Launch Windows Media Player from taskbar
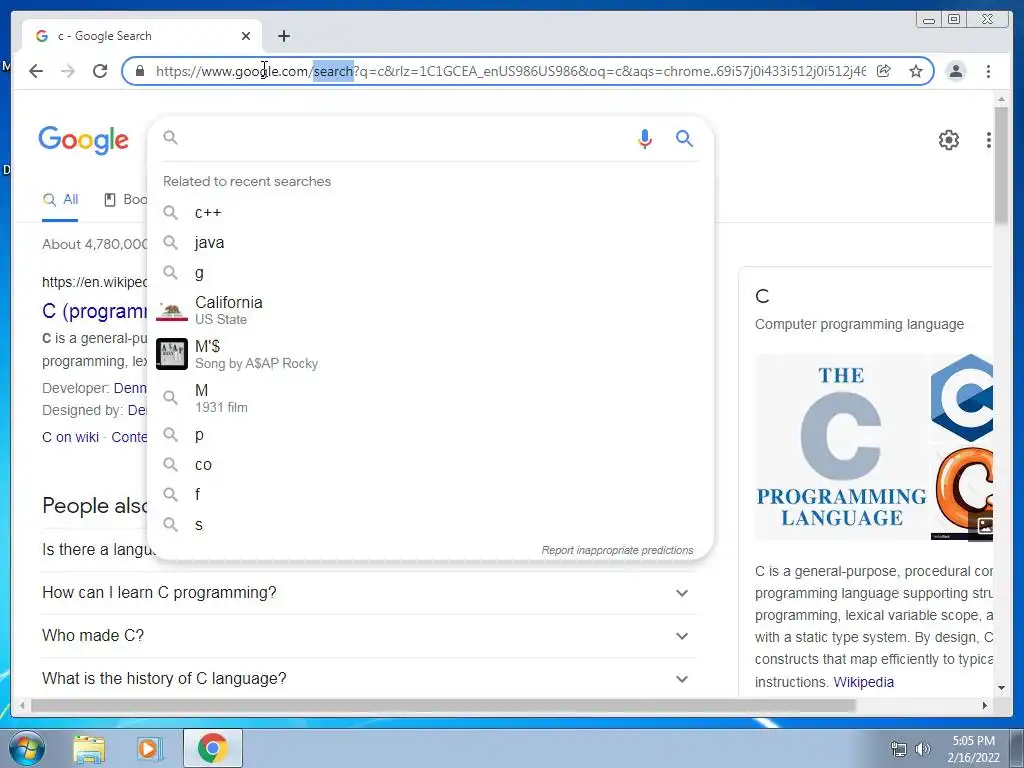Image resolution: width=1024 pixels, height=768 pixels. pyautogui.click(x=150, y=749)
